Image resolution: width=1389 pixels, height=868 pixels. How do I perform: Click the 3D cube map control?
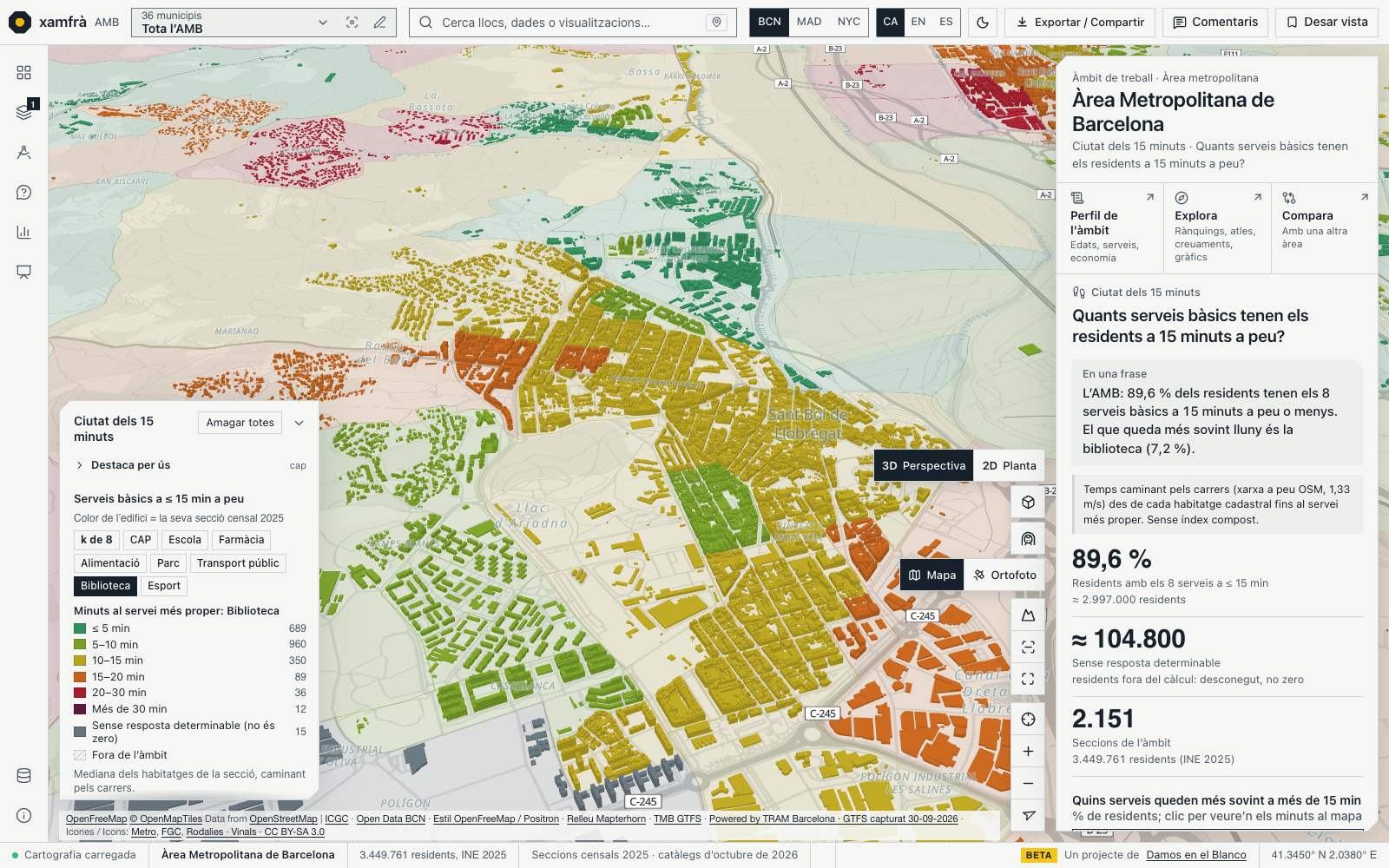point(1028,503)
